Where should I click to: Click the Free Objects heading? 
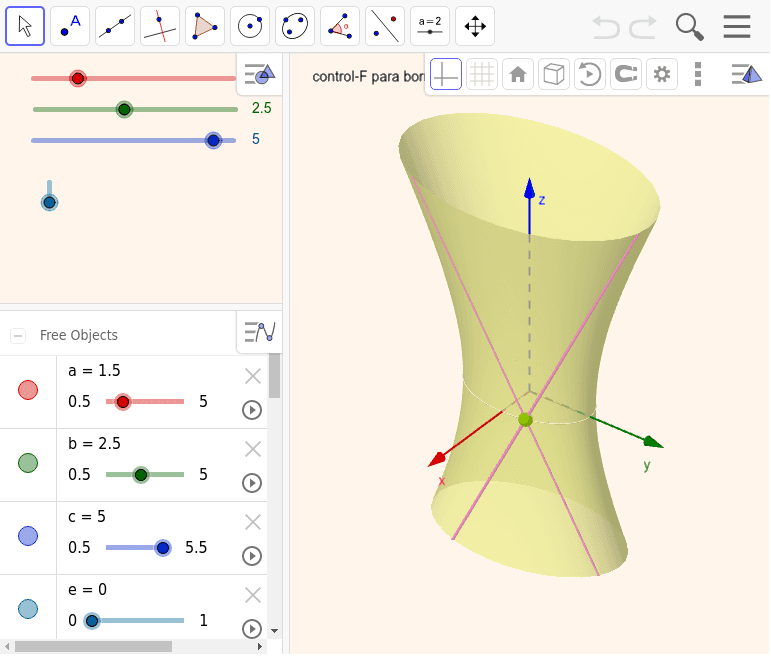79,335
